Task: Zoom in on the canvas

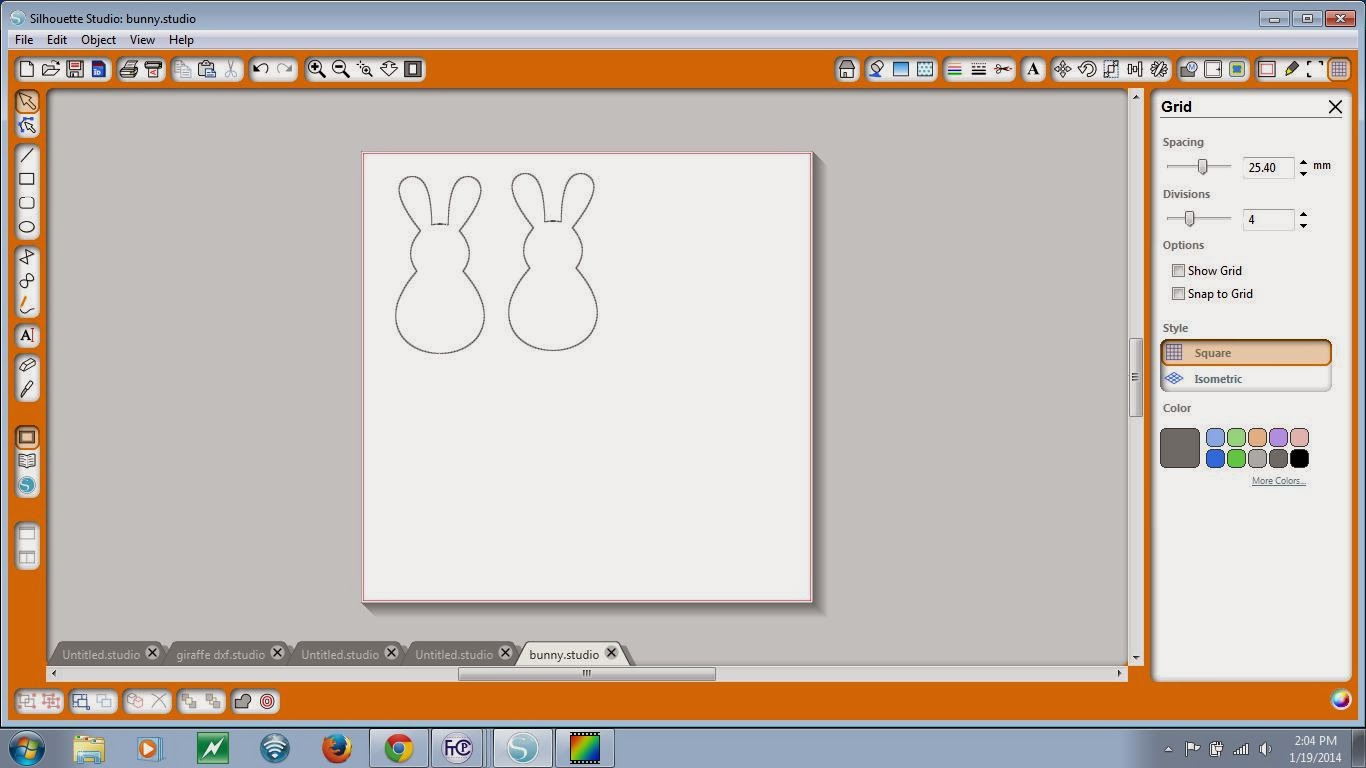Action: 317,69
